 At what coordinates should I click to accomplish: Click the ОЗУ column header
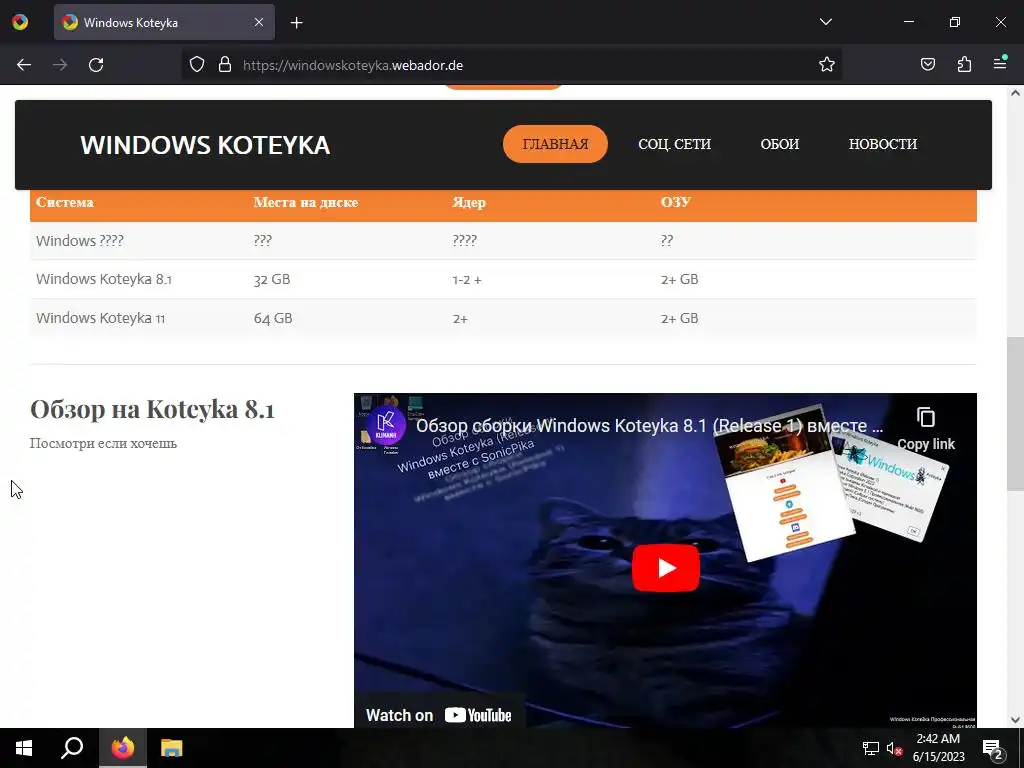675,202
